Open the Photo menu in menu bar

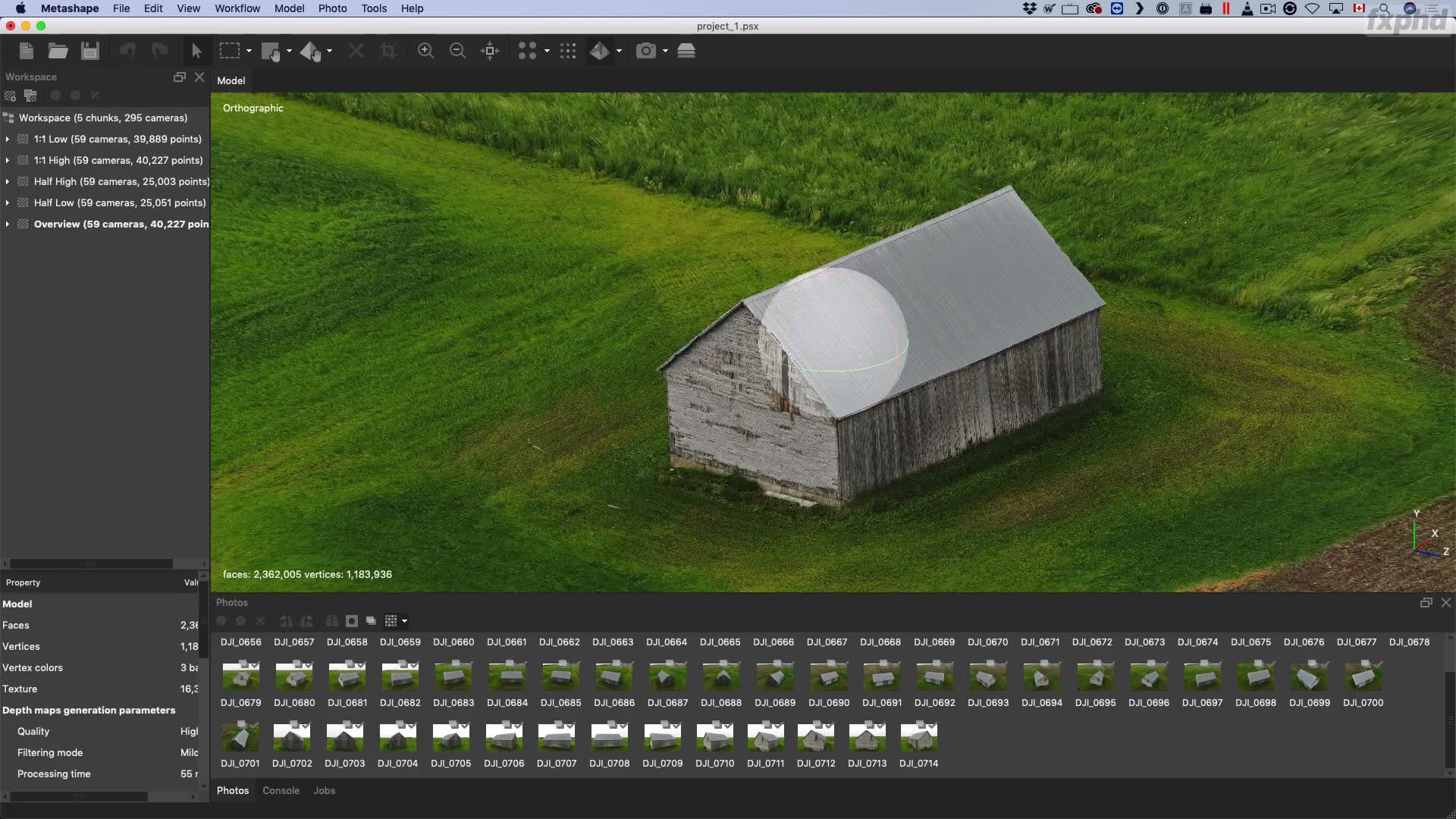coord(332,8)
